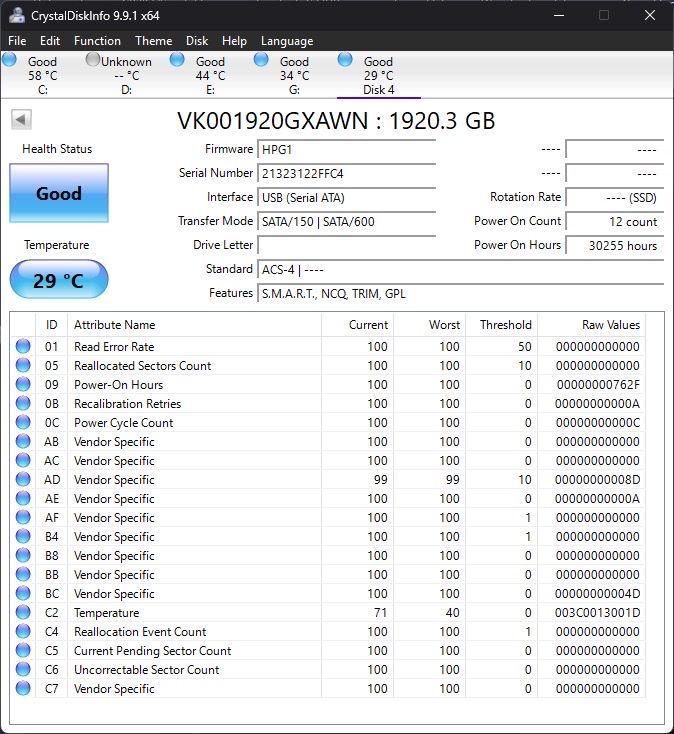Click the Transfer Mode field
674x734 pixels.
tap(346, 221)
